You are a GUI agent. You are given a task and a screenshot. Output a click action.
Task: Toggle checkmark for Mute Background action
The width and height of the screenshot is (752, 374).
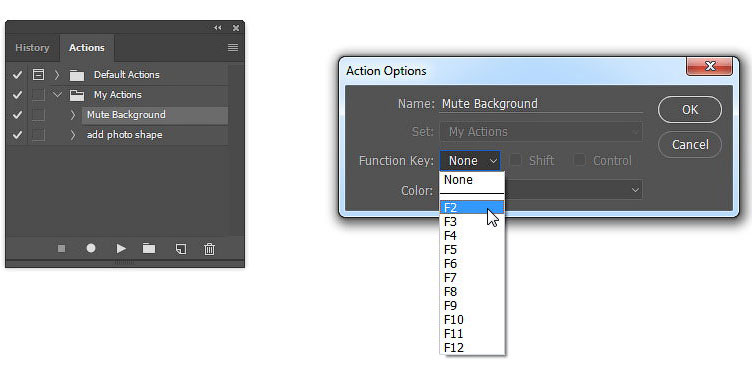(x=17, y=115)
